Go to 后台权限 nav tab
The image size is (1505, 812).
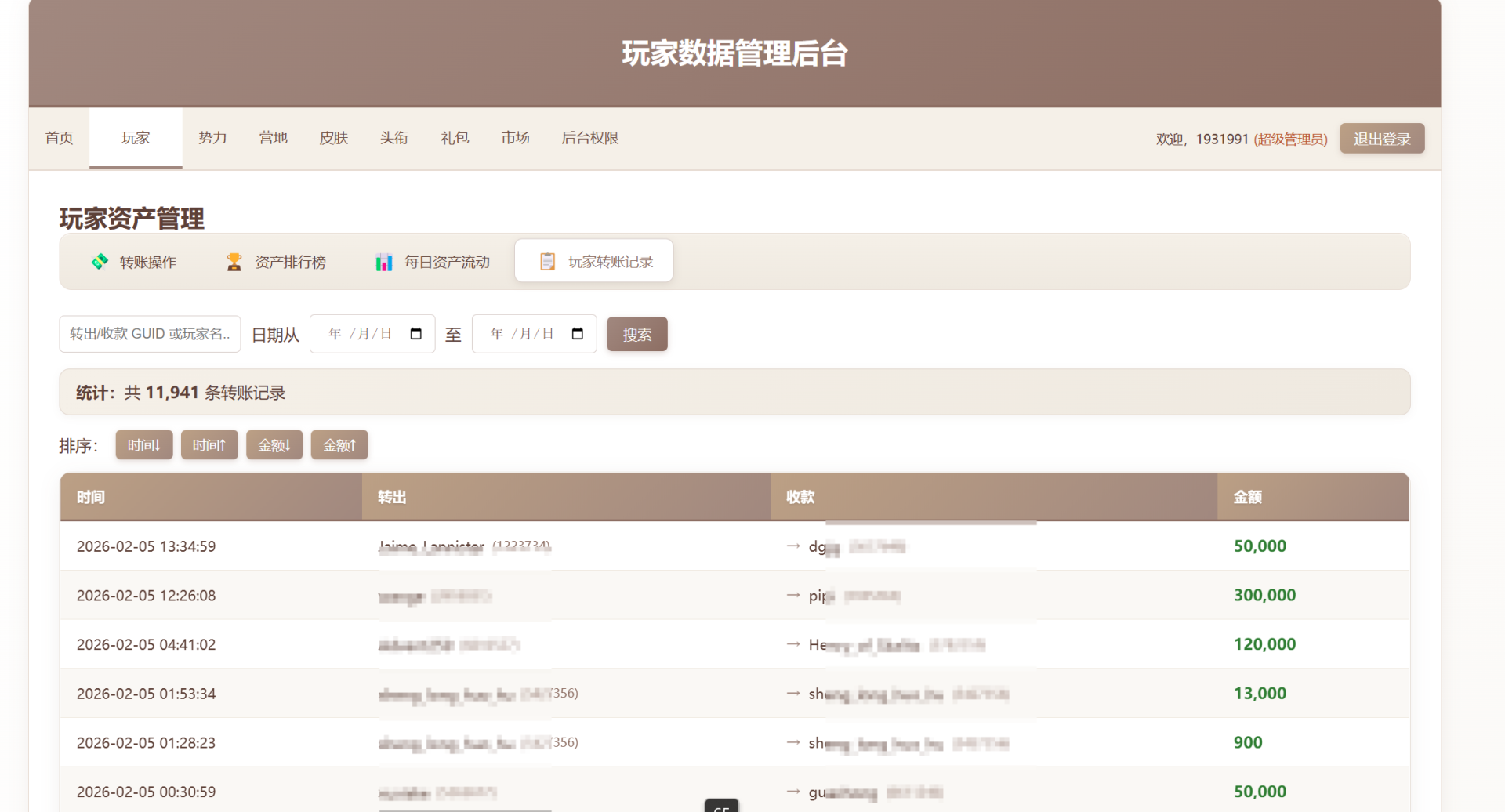[x=590, y=138]
